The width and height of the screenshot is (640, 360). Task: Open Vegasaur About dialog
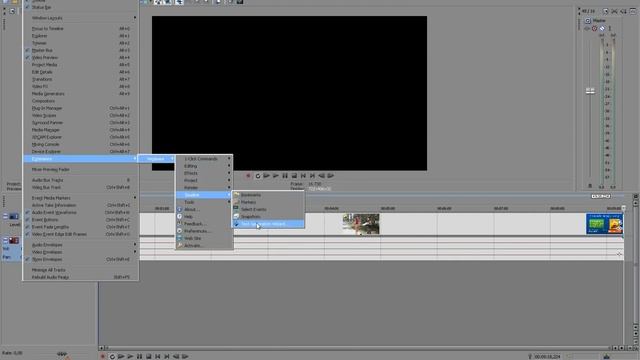pos(204,209)
